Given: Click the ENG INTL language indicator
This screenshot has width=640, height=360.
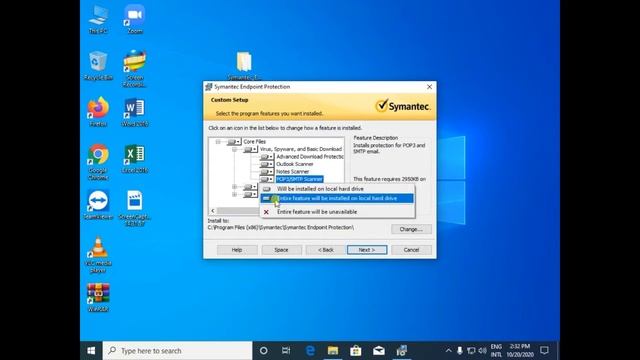Looking at the screenshot, I should click(x=496, y=351).
